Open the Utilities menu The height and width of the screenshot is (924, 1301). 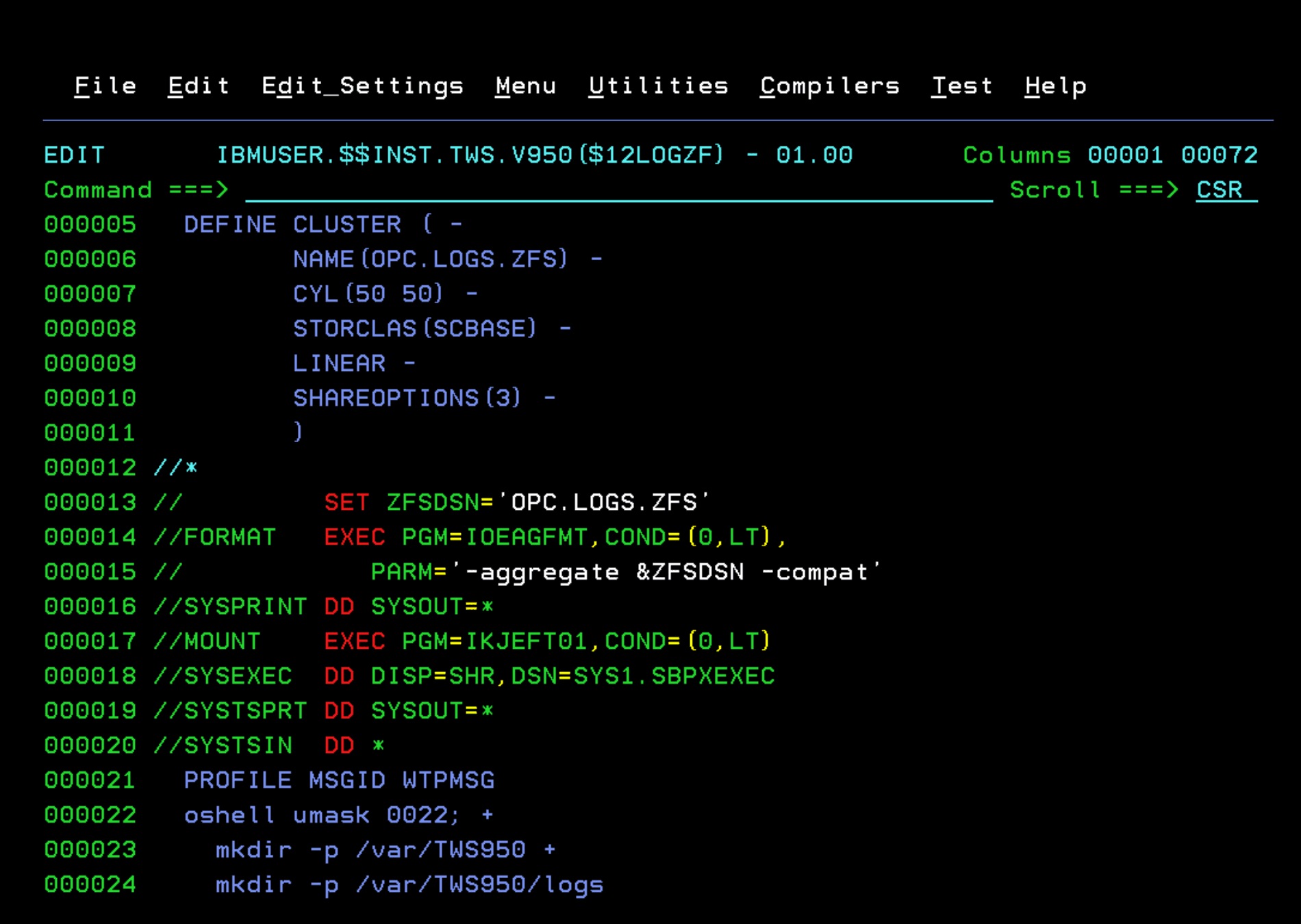coord(658,86)
